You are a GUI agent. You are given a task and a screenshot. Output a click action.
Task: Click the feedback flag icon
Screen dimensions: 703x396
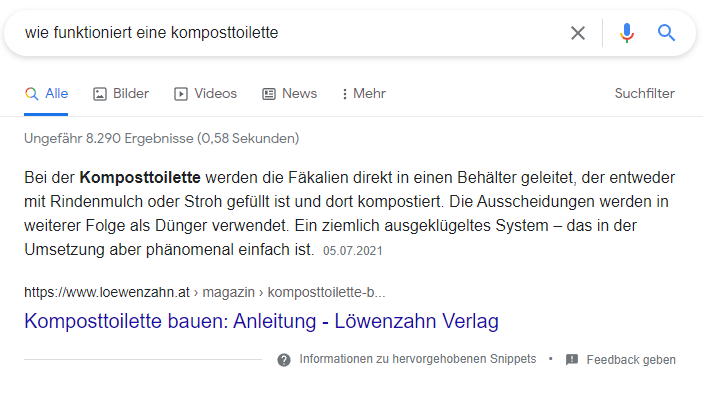tap(572, 360)
